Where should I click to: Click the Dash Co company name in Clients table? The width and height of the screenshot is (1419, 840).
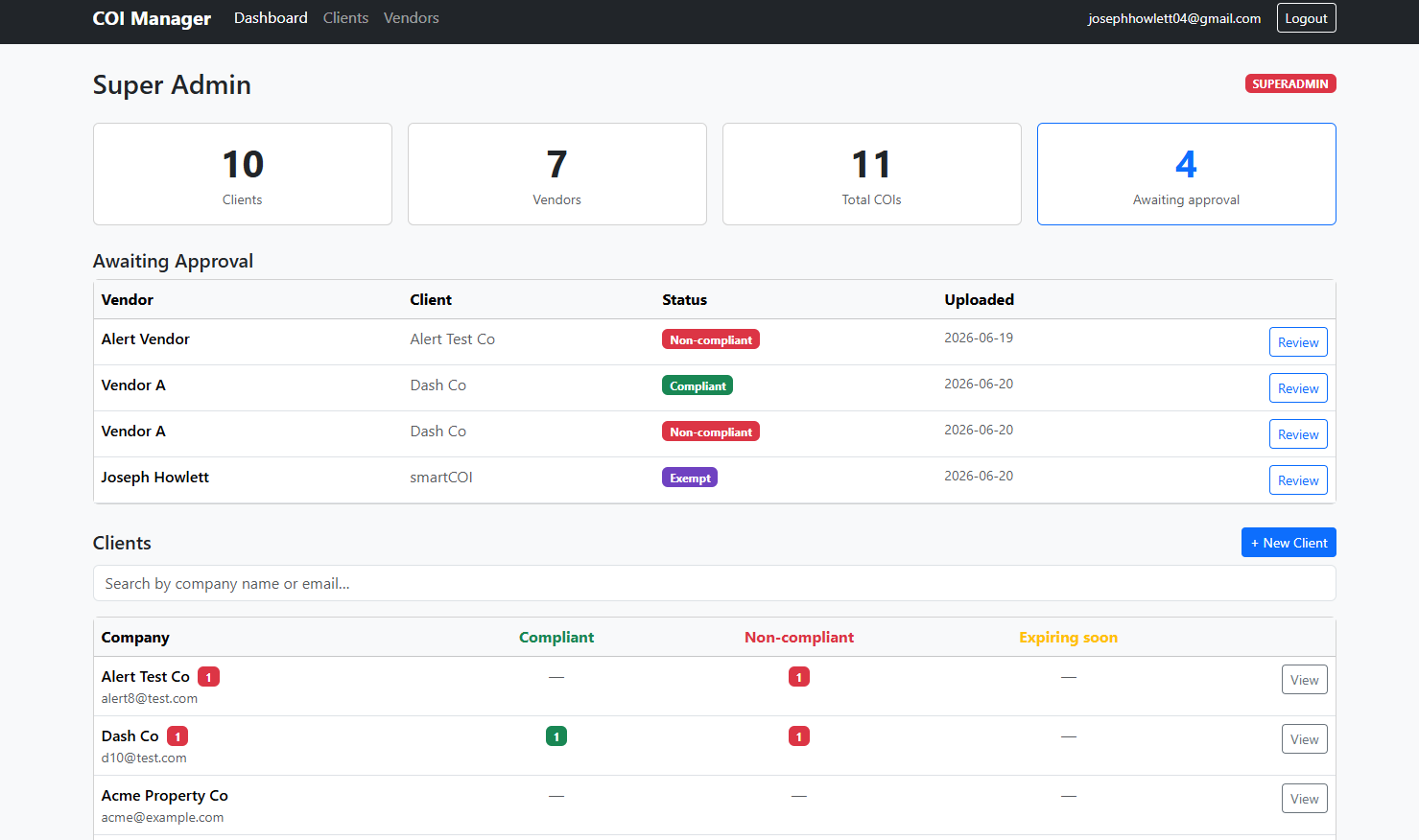tap(130, 736)
